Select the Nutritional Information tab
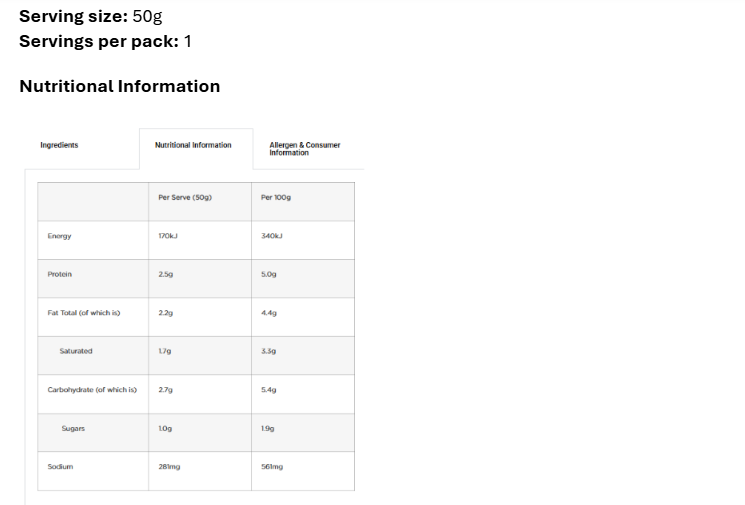 (x=193, y=145)
